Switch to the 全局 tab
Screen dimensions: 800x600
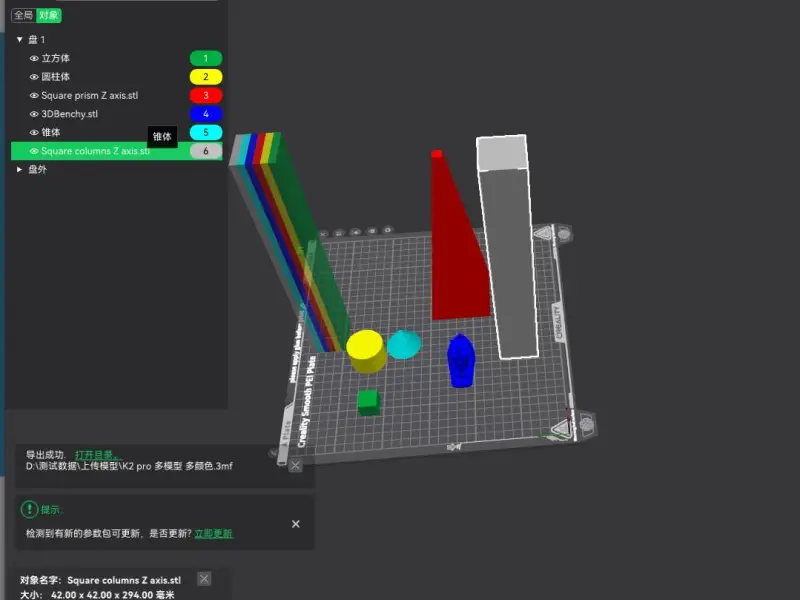pyautogui.click(x=23, y=15)
